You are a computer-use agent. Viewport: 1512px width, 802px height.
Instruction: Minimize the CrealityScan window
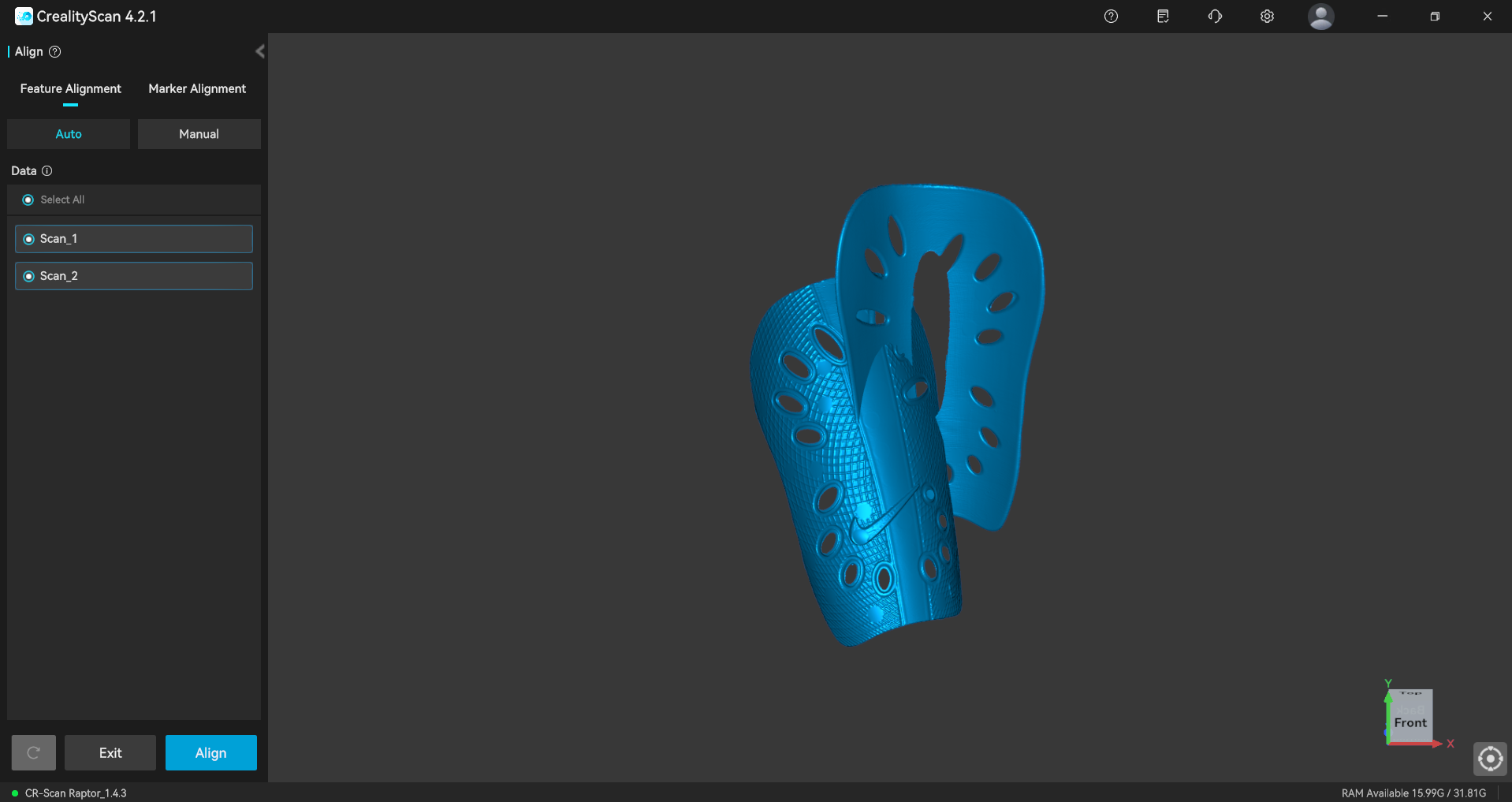pos(1382,17)
